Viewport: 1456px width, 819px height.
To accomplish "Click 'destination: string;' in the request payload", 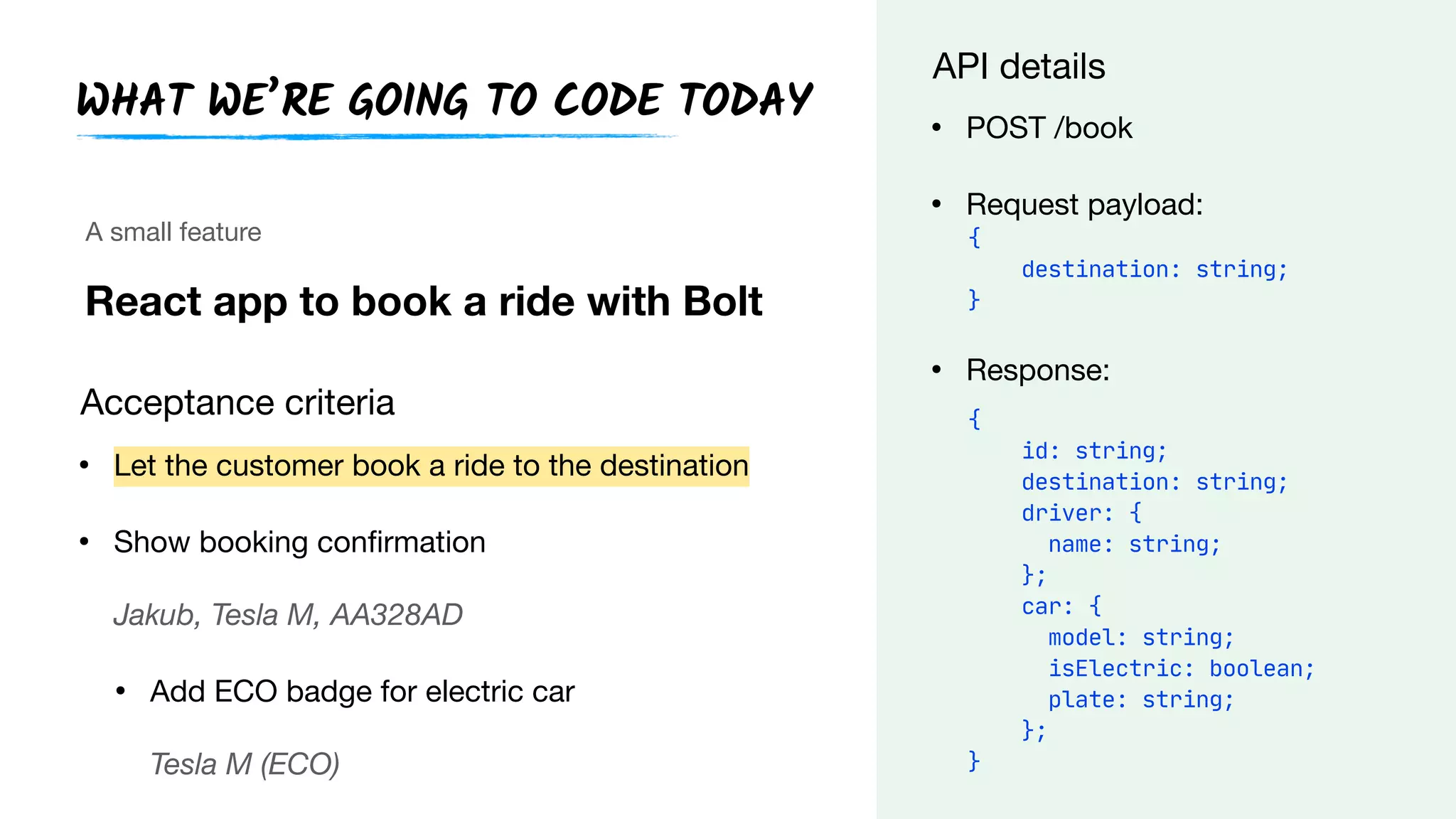I will pyautogui.click(x=1155, y=269).
